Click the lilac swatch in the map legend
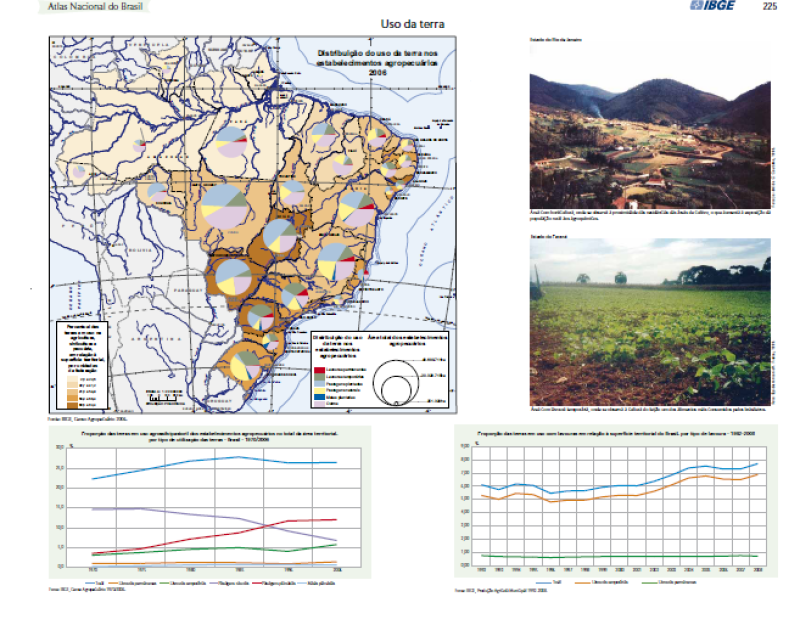Screen dimensions: 800x625 tap(319, 403)
